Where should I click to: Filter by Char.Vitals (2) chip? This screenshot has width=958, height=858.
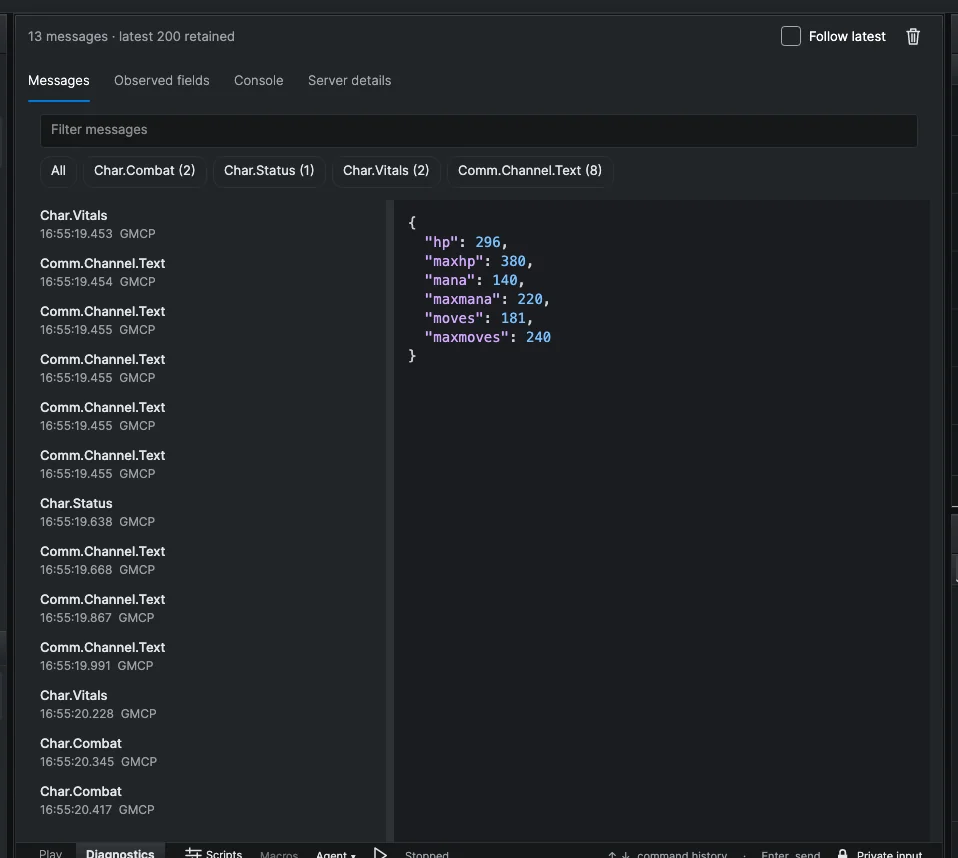pos(386,170)
